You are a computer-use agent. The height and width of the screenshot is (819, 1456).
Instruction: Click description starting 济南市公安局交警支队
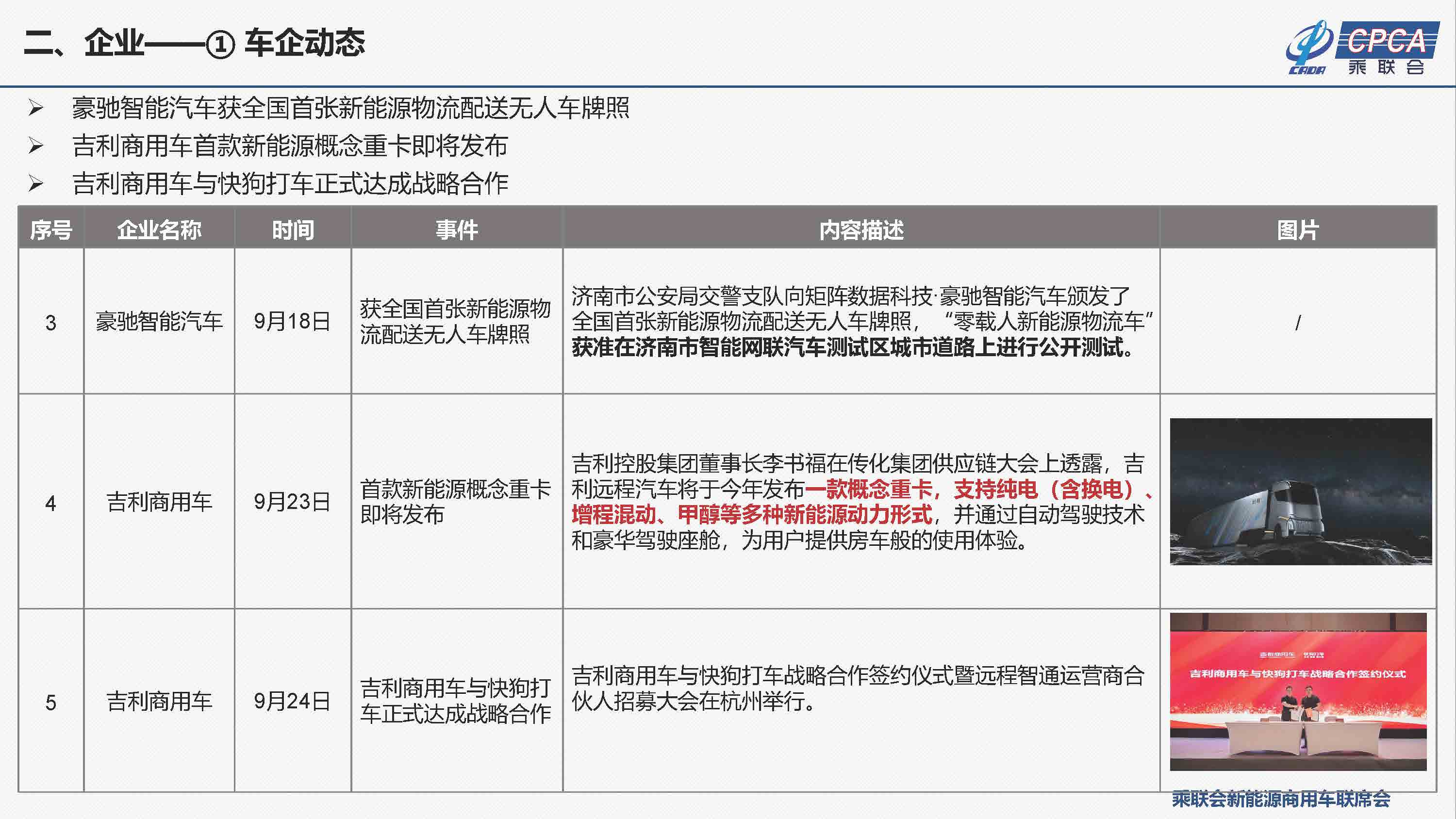(861, 321)
